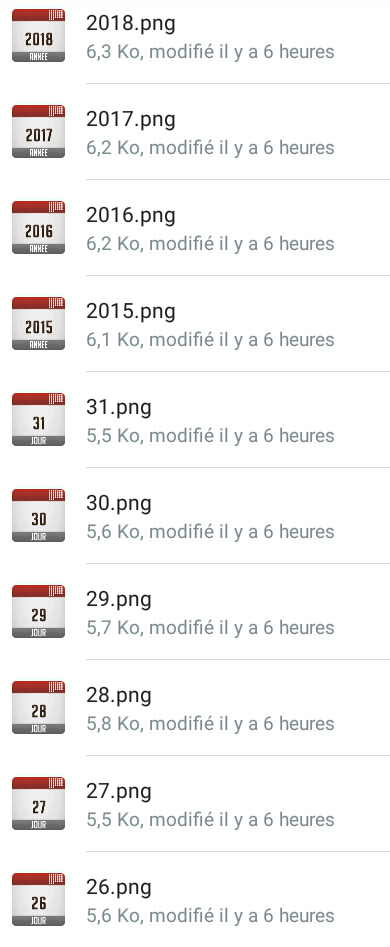Open file named 2018.png
The image size is (390, 947).
(131, 24)
